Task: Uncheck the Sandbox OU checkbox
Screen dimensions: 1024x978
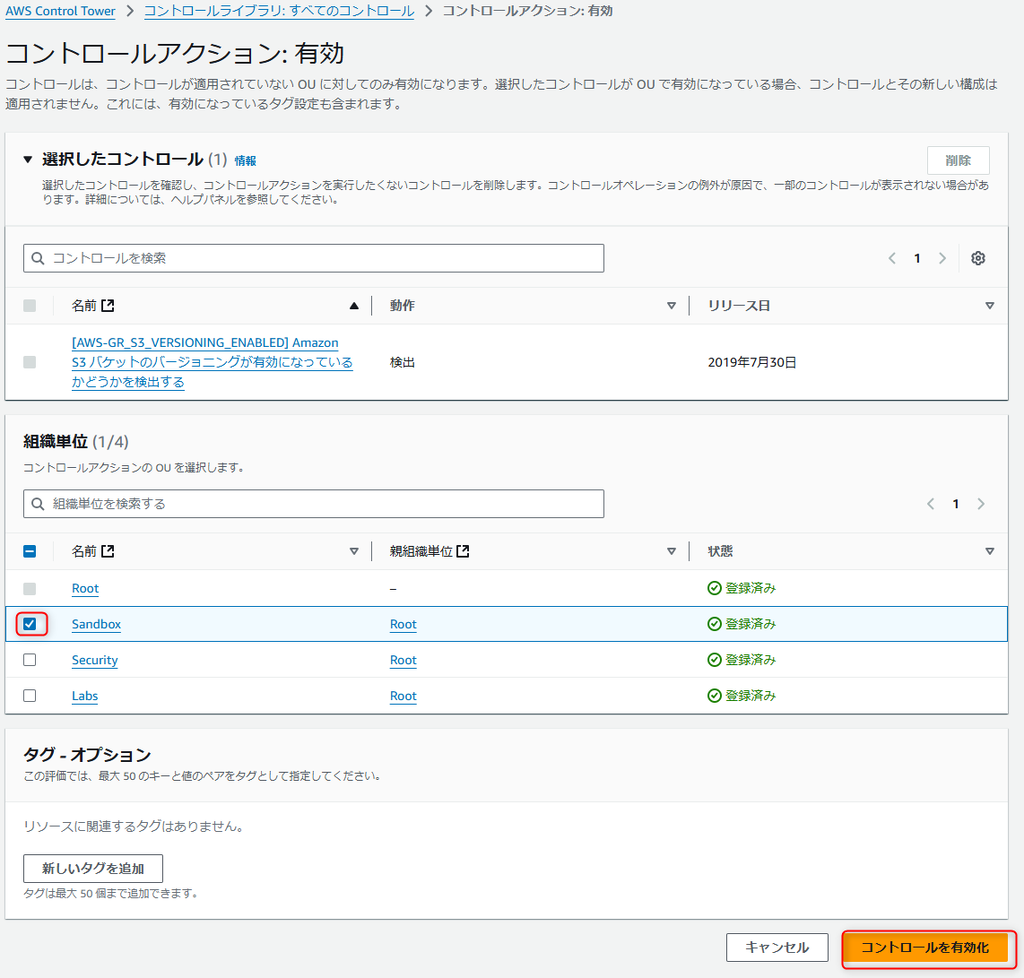Action: point(29,625)
